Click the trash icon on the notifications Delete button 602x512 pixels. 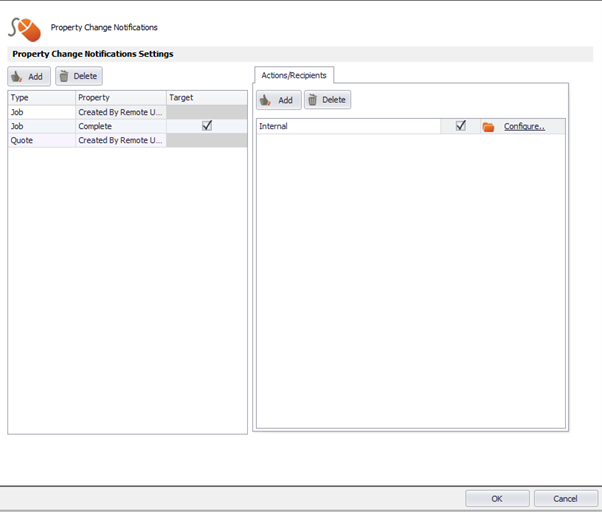[x=64, y=76]
